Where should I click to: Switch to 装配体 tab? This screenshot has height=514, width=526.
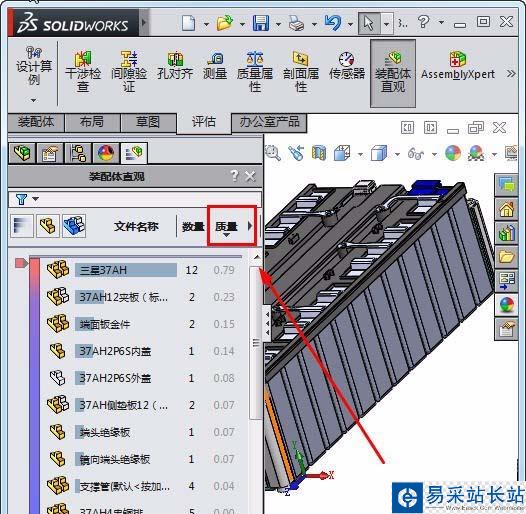click(x=36, y=122)
